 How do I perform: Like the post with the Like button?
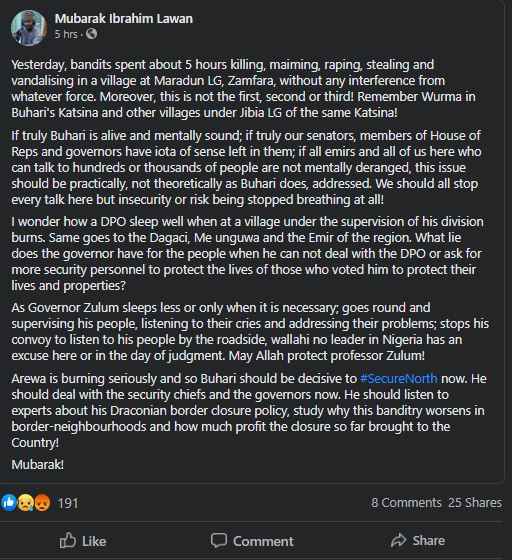coord(83,541)
